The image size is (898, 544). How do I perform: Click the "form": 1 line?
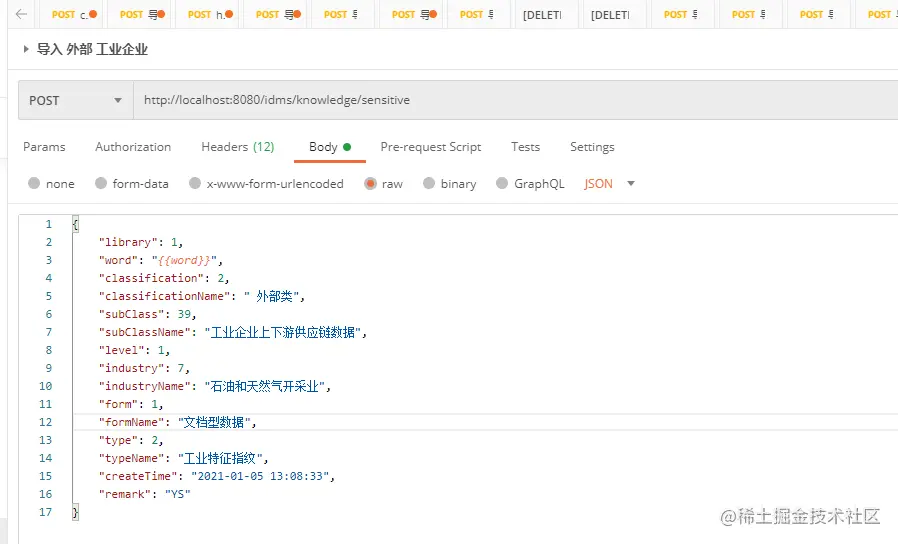131,404
